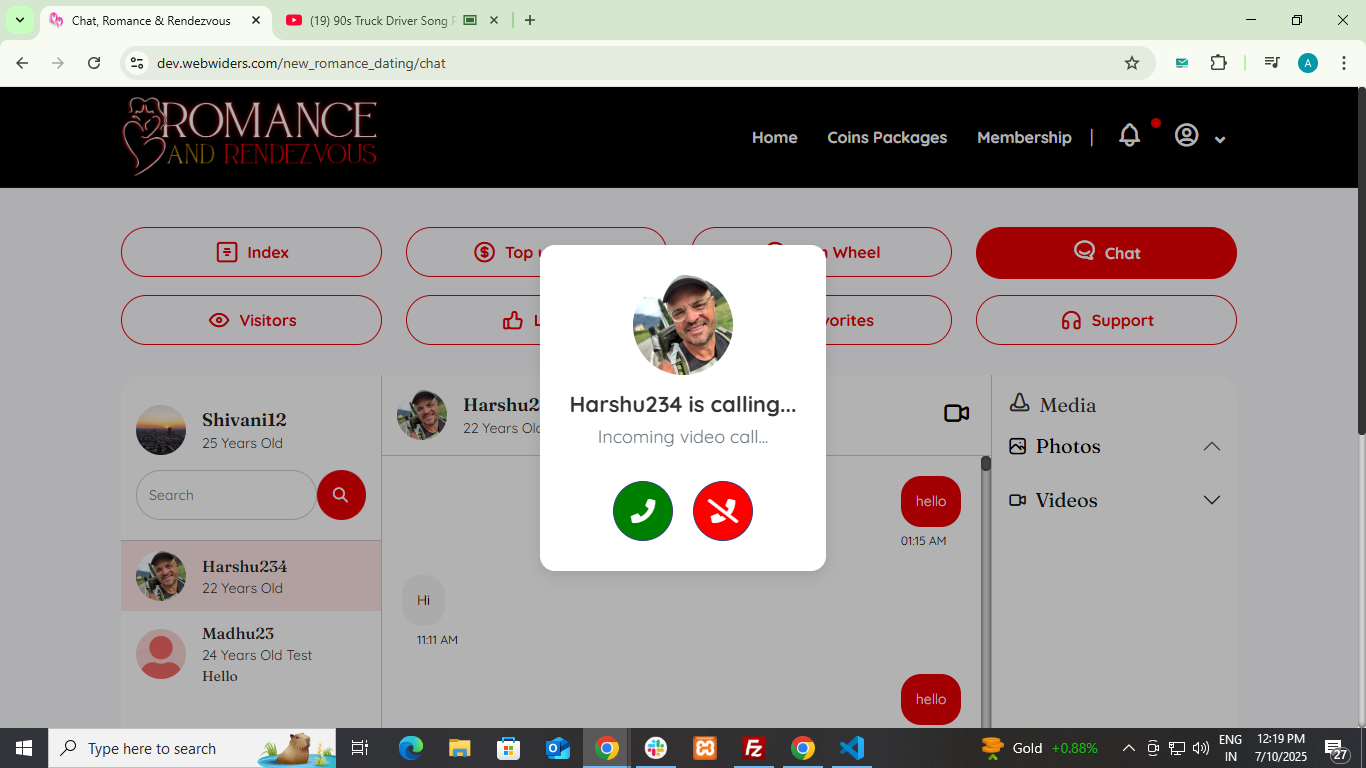The image size is (1366, 768).
Task: Click the red Chat button
Action: pyautogui.click(x=1106, y=253)
